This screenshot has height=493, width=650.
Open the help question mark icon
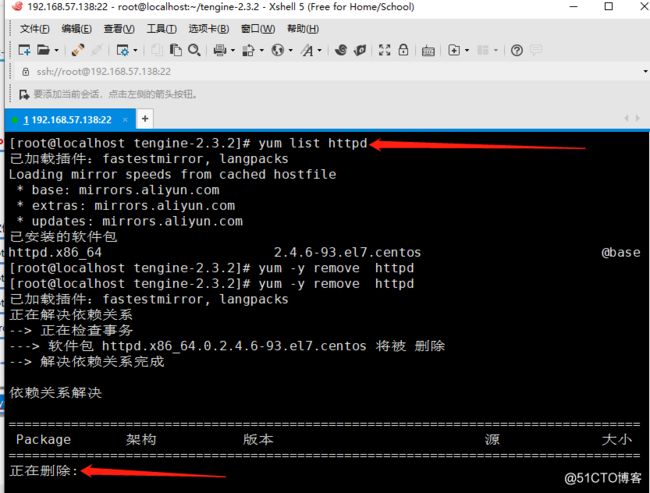pos(517,50)
